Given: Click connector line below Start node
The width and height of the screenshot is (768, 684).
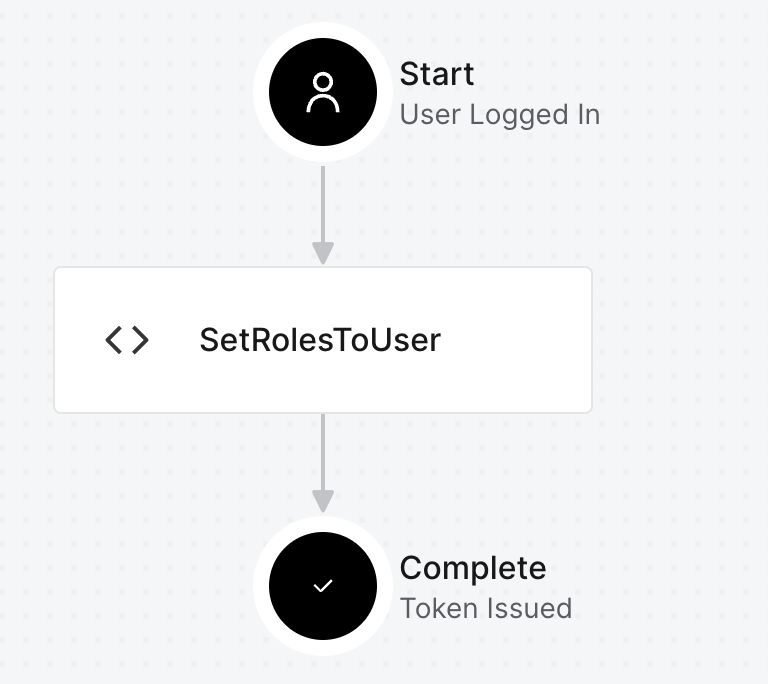Looking at the screenshot, I should (322, 200).
